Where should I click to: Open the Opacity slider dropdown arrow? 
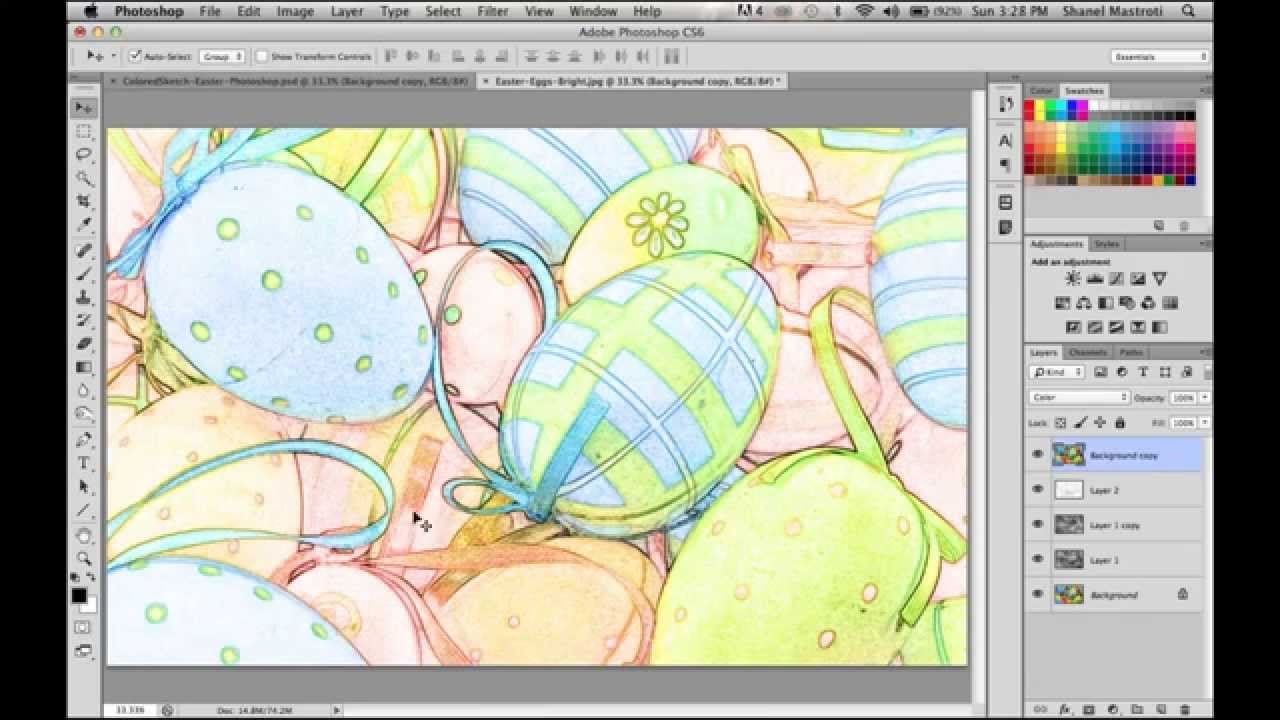(x=1203, y=398)
